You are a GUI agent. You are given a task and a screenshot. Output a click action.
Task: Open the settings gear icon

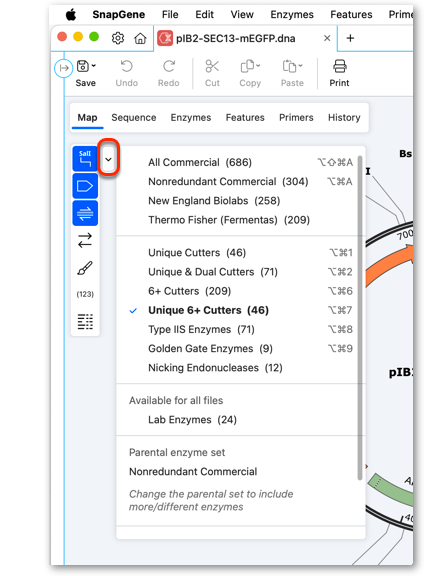click(118, 38)
